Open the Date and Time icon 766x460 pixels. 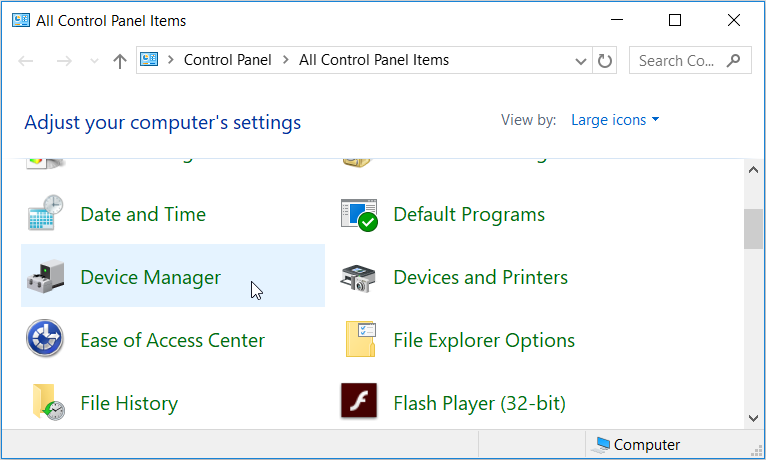45,215
